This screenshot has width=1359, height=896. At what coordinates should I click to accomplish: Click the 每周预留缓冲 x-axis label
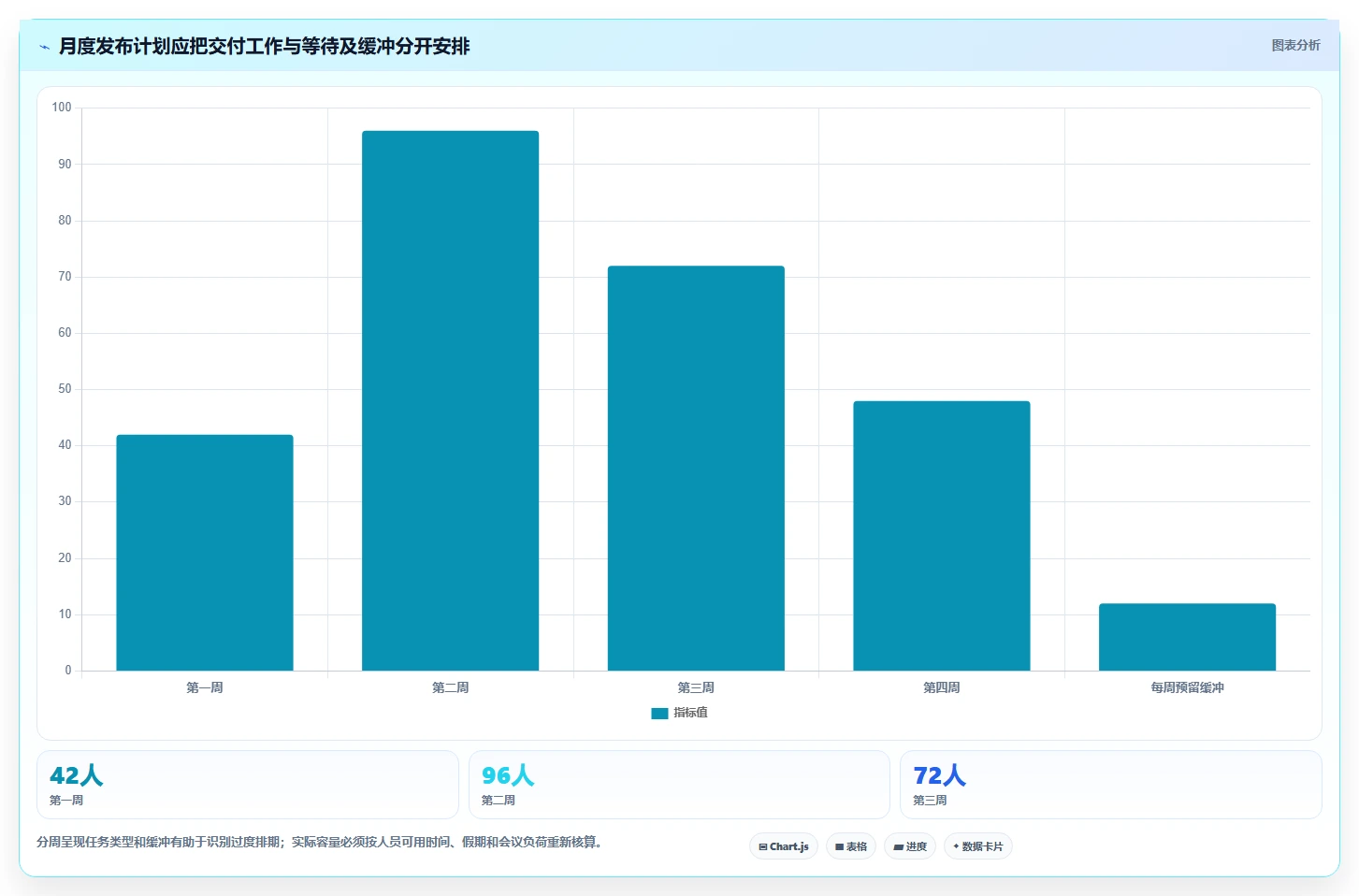(x=1187, y=687)
